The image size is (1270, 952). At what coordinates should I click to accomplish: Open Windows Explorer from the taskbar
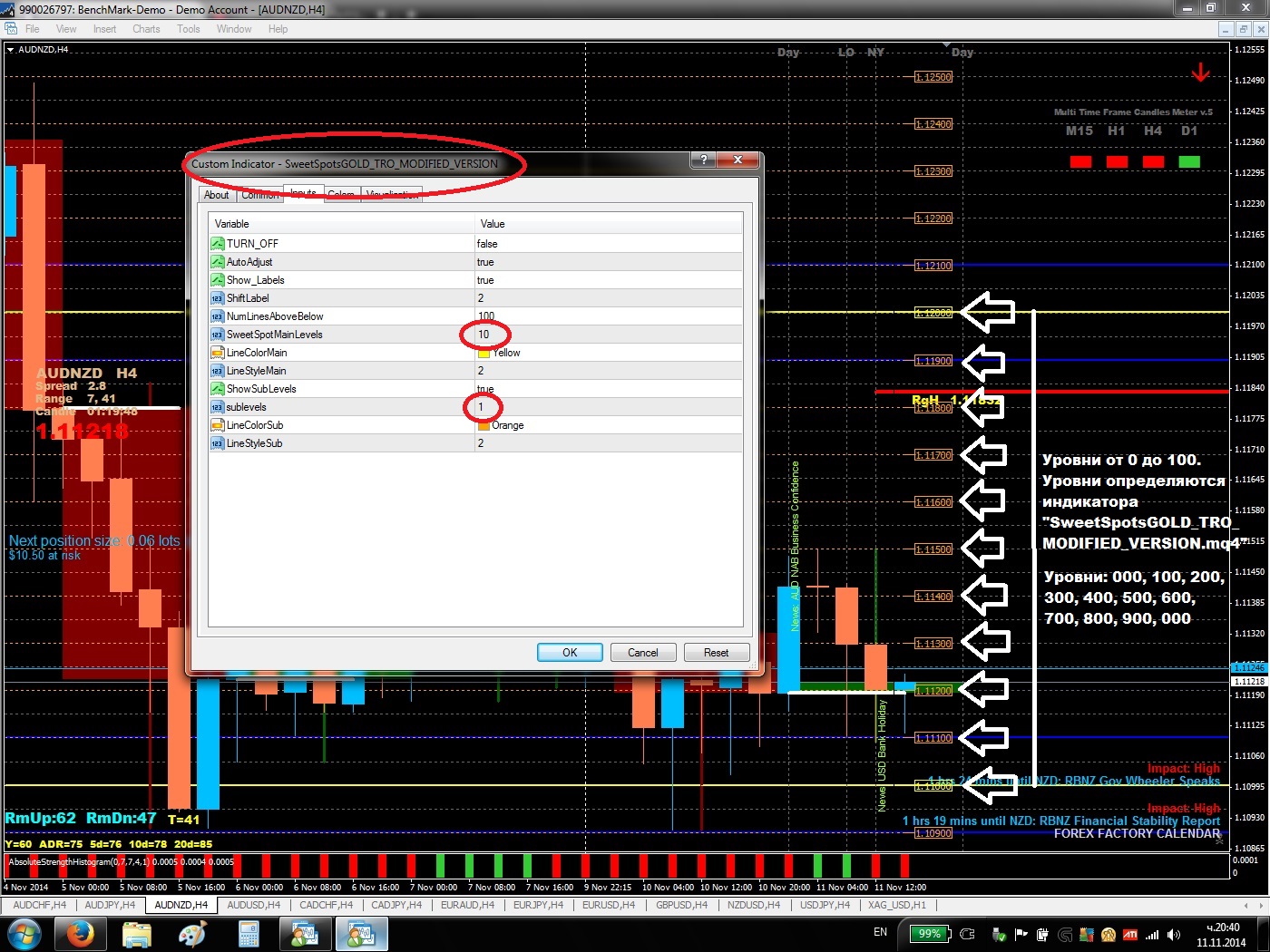point(136,934)
